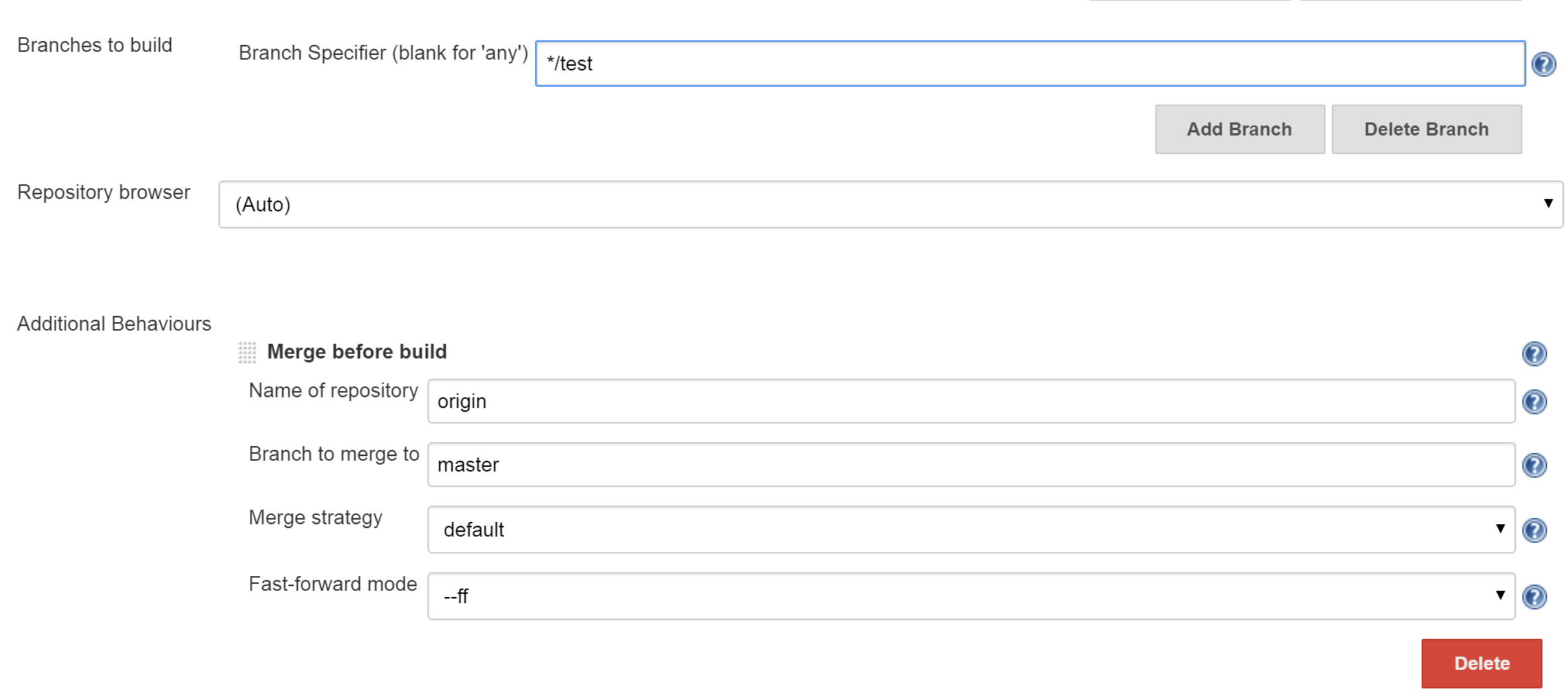
Task: Open help for Branch Specifier field
Action: 1543,64
